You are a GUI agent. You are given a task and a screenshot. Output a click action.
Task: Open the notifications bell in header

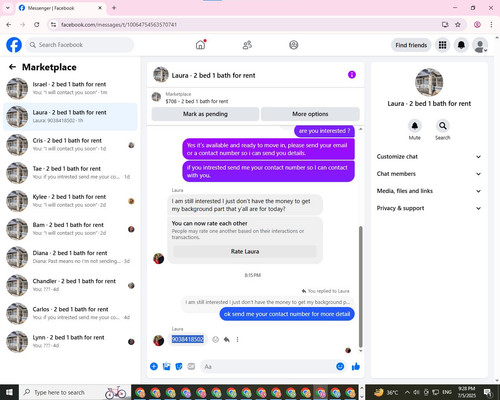461,45
